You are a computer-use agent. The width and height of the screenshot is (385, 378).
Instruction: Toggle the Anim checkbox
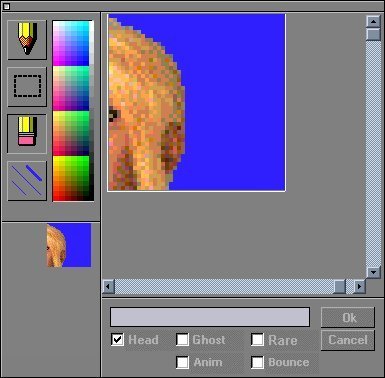tap(182, 362)
